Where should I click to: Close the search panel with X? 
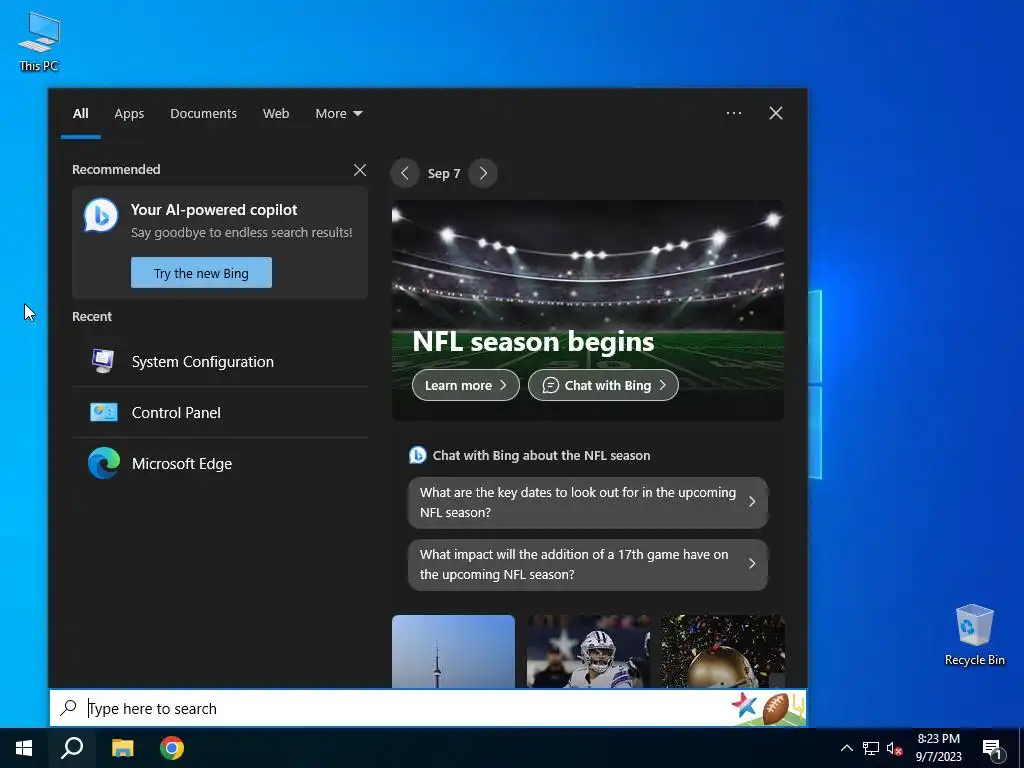[776, 113]
